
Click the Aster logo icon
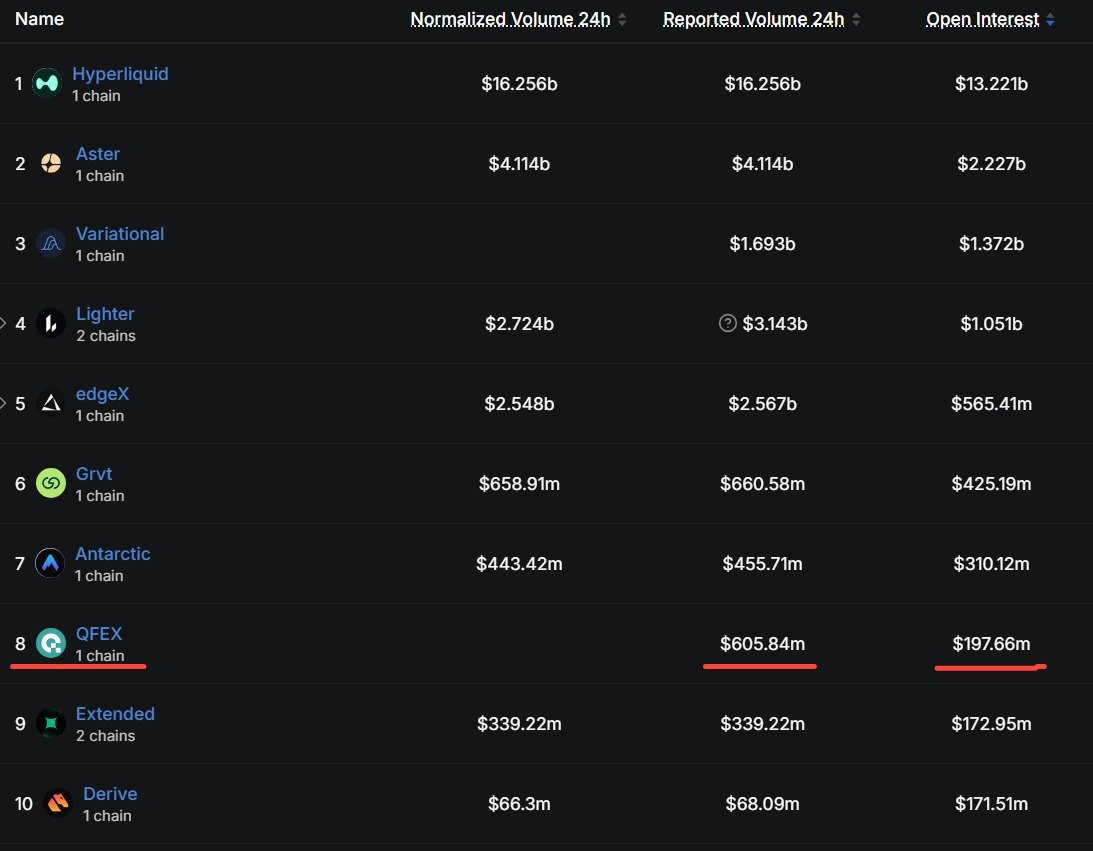[51, 163]
